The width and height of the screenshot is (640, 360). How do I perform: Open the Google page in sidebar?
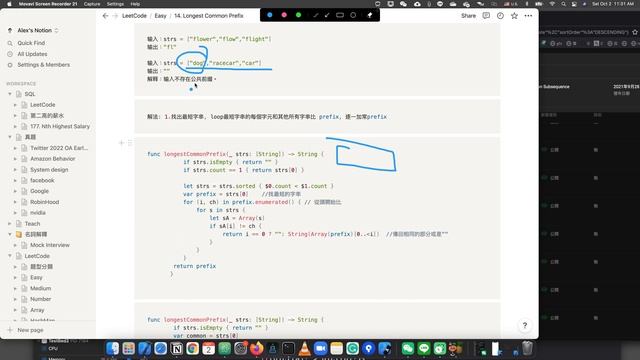click(39, 191)
